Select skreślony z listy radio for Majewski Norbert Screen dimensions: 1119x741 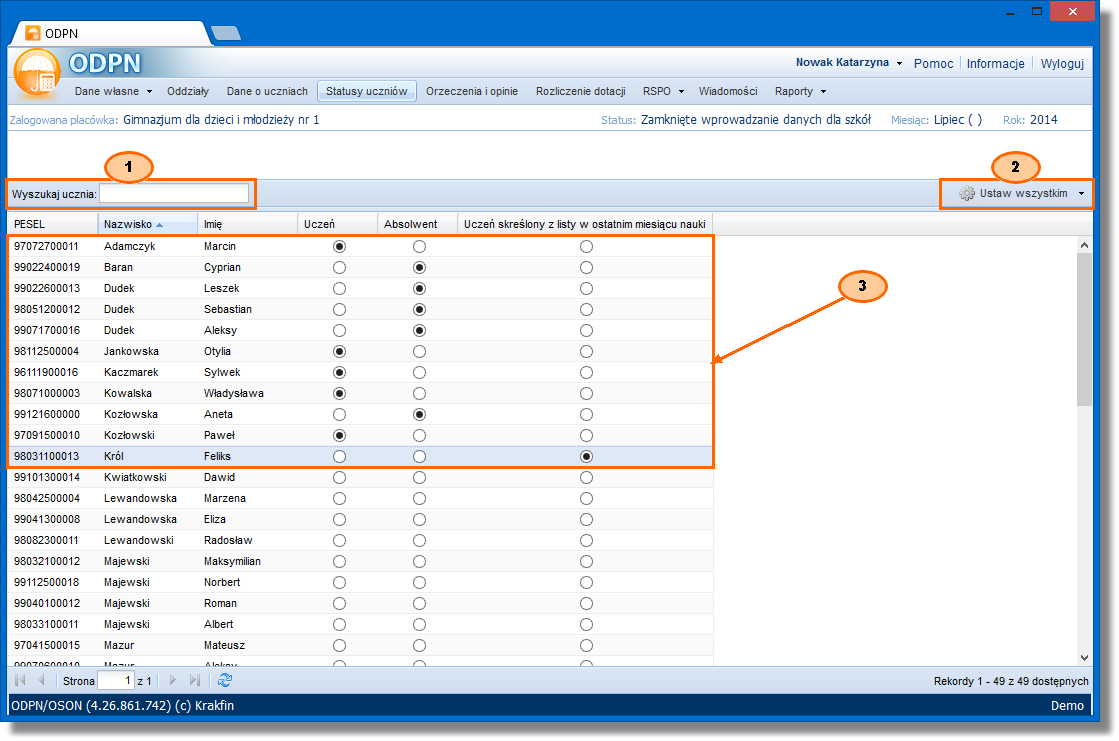point(587,583)
